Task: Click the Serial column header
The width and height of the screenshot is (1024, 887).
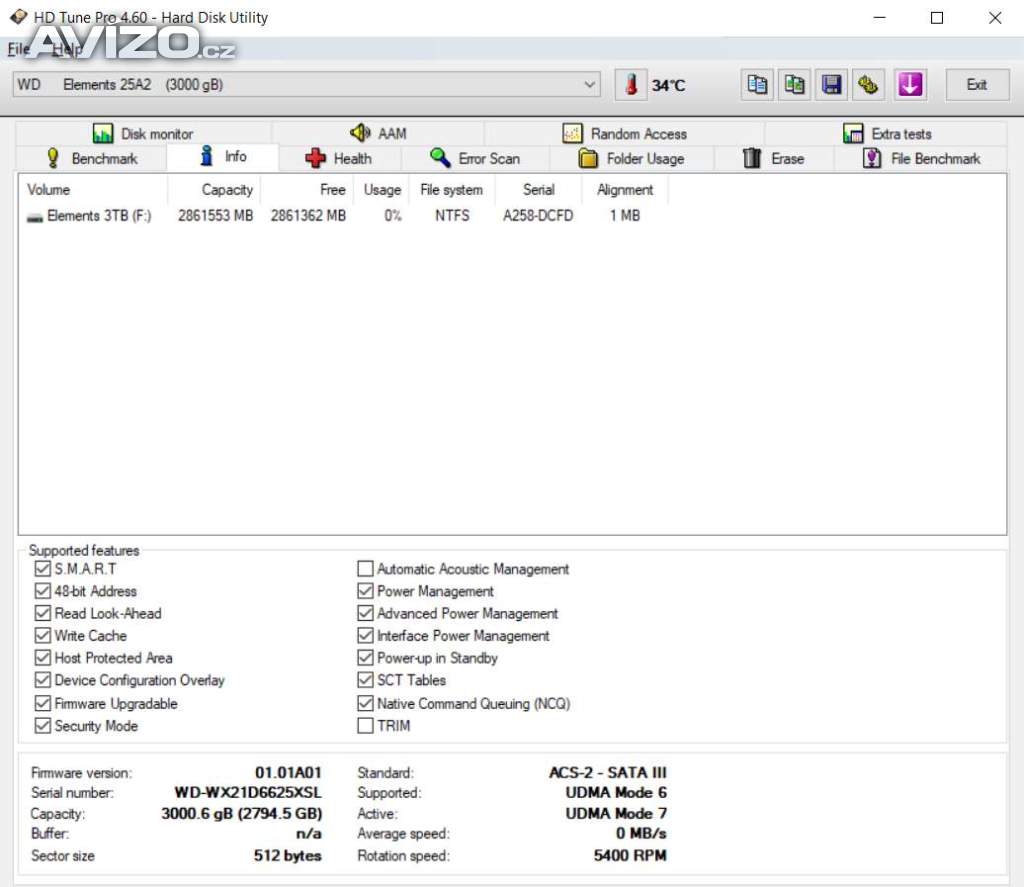Action: [539, 190]
